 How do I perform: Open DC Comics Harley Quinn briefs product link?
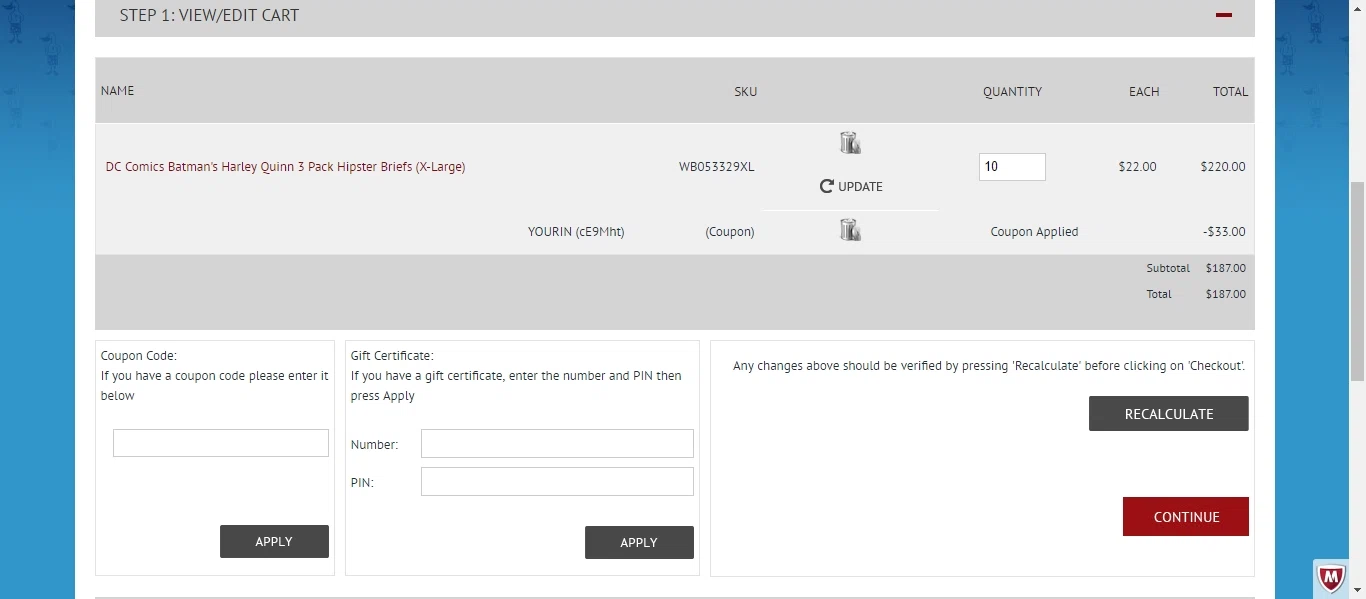pos(285,167)
